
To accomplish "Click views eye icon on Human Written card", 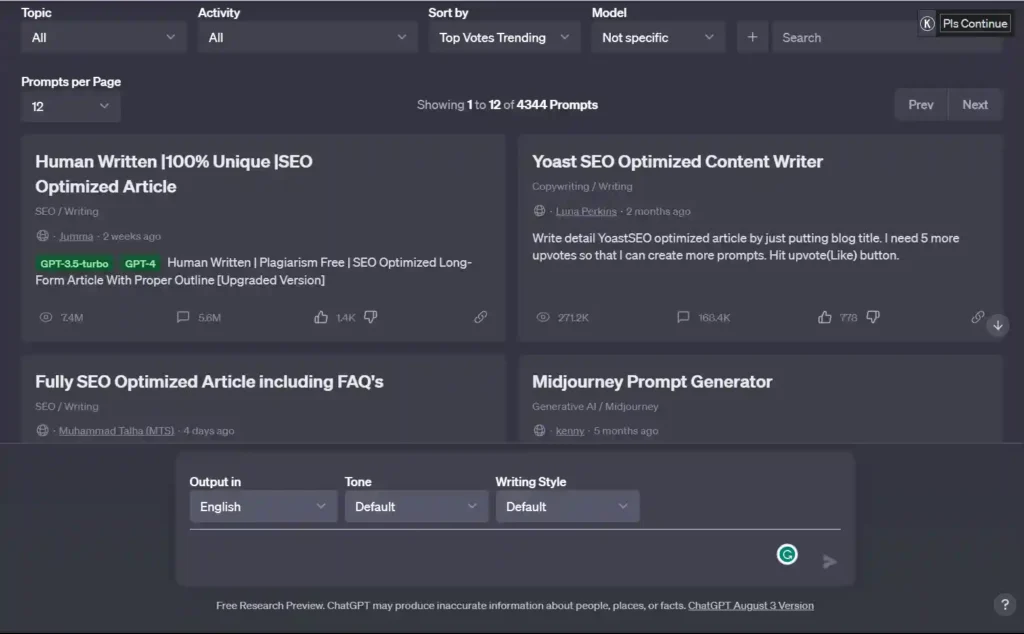I will (x=46, y=317).
